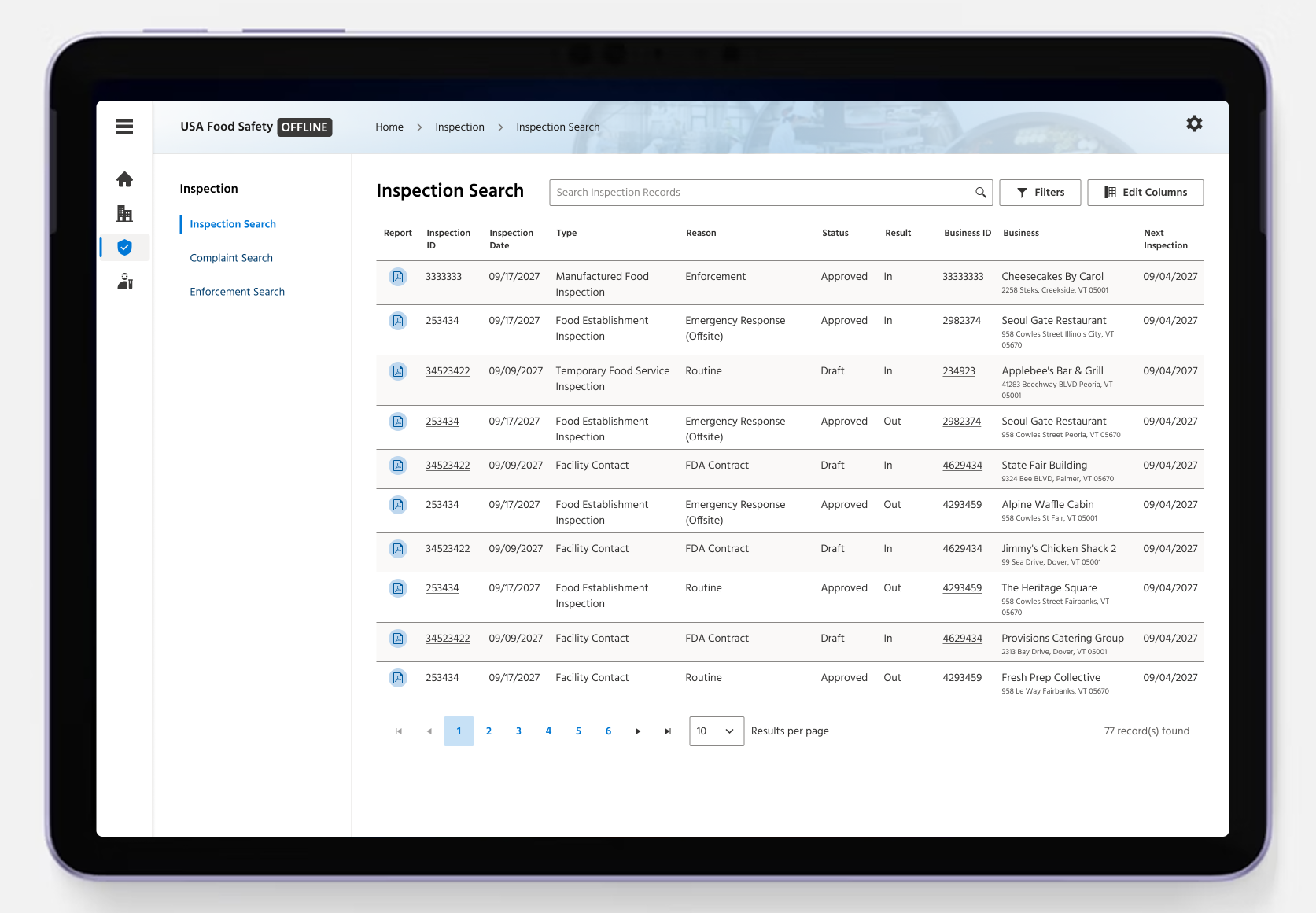This screenshot has width=1316, height=913.
Task: Click the Home icon in sidebar
Action: pyautogui.click(x=124, y=179)
